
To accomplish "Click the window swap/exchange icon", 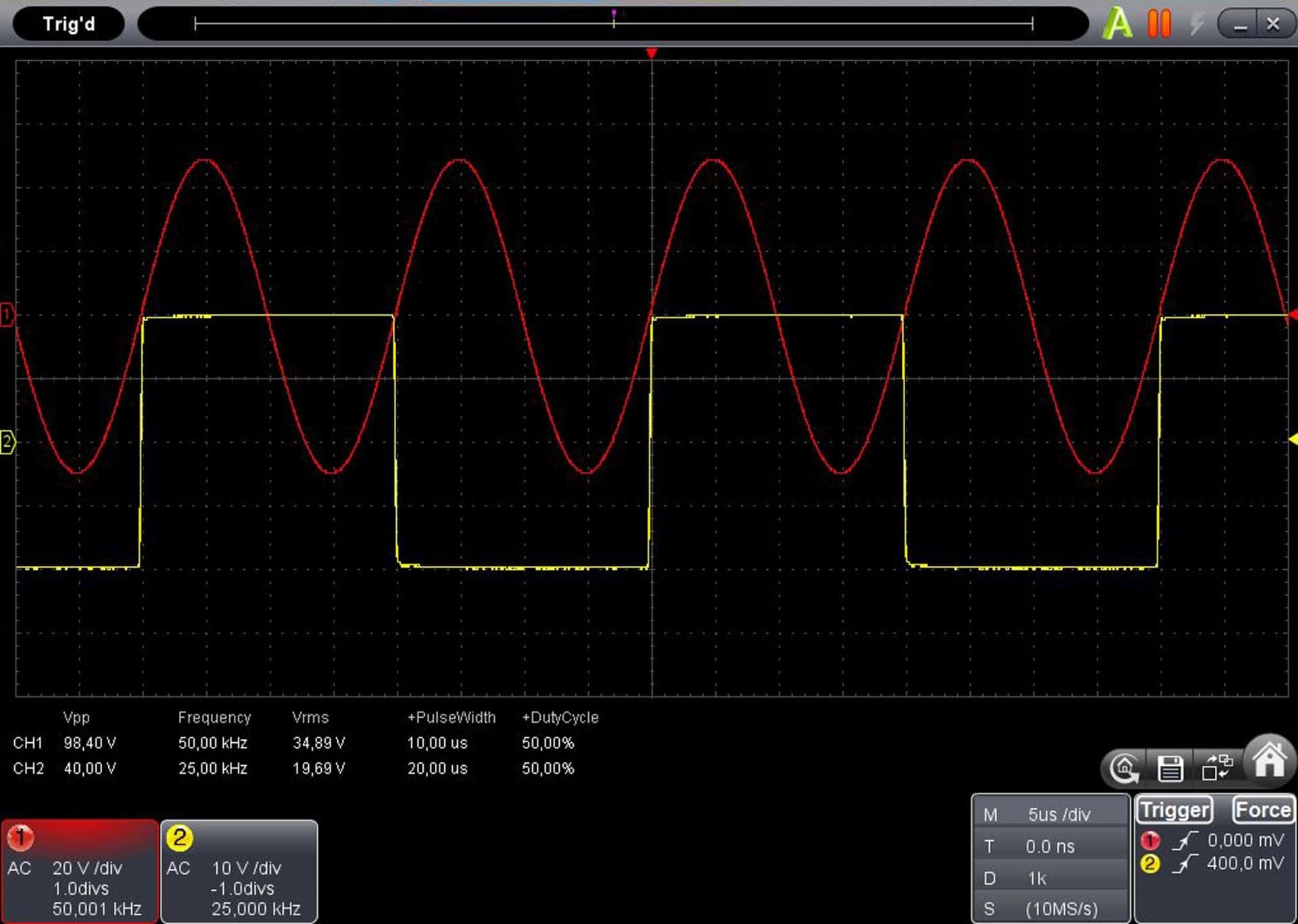I will click(x=1217, y=767).
